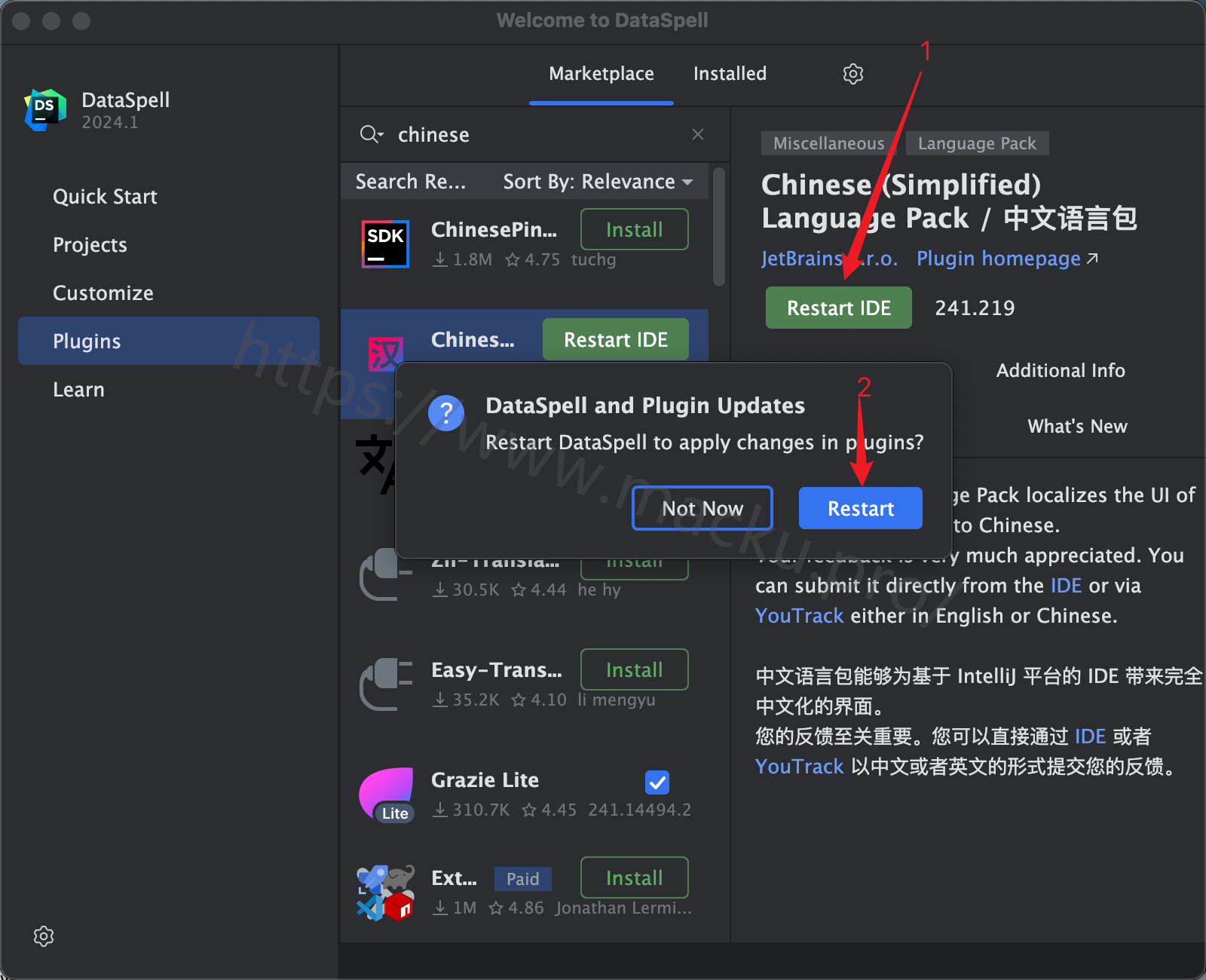Viewport: 1206px width, 980px height.
Task: Click the DataSpell logo icon
Action: tap(45, 110)
